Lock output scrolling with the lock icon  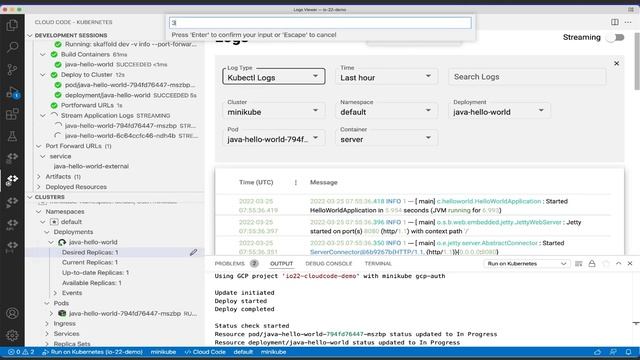point(592,264)
